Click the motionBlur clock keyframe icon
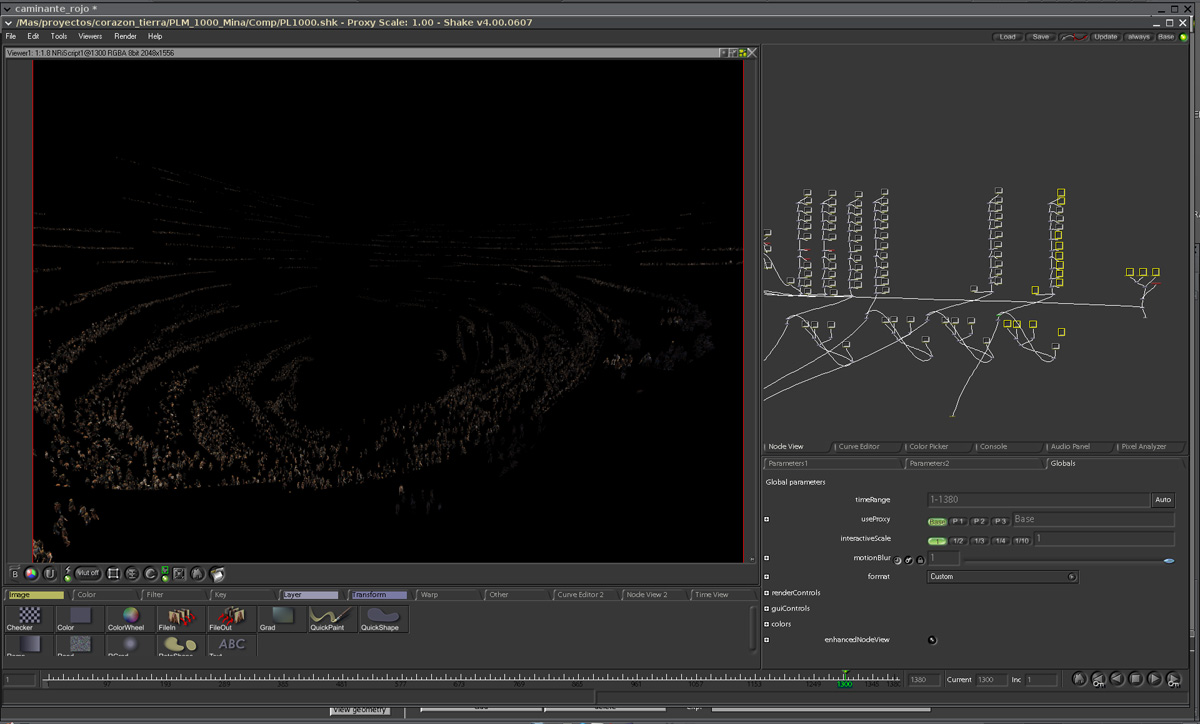Viewport: 1200px width, 724px height. 898,560
